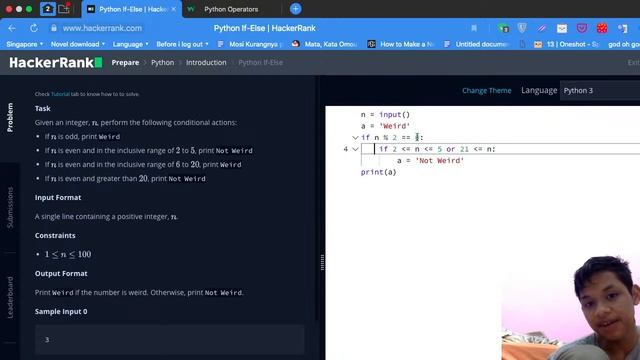Go to Prepare breadcrumb
The height and width of the screenshot is (360, 640).
(x=125, y=62)
